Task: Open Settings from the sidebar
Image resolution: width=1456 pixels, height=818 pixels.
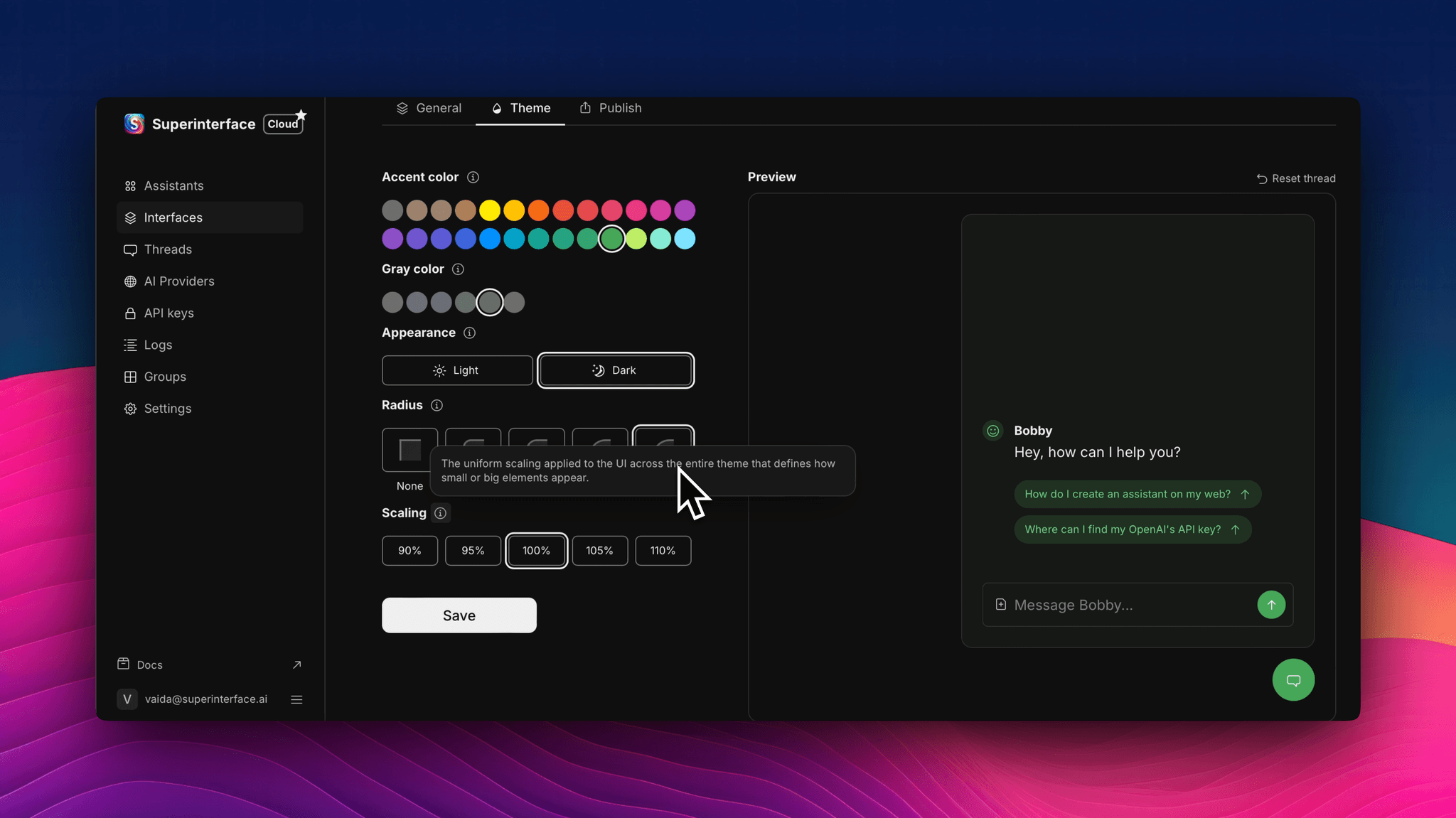Action: tap(168, 409)
